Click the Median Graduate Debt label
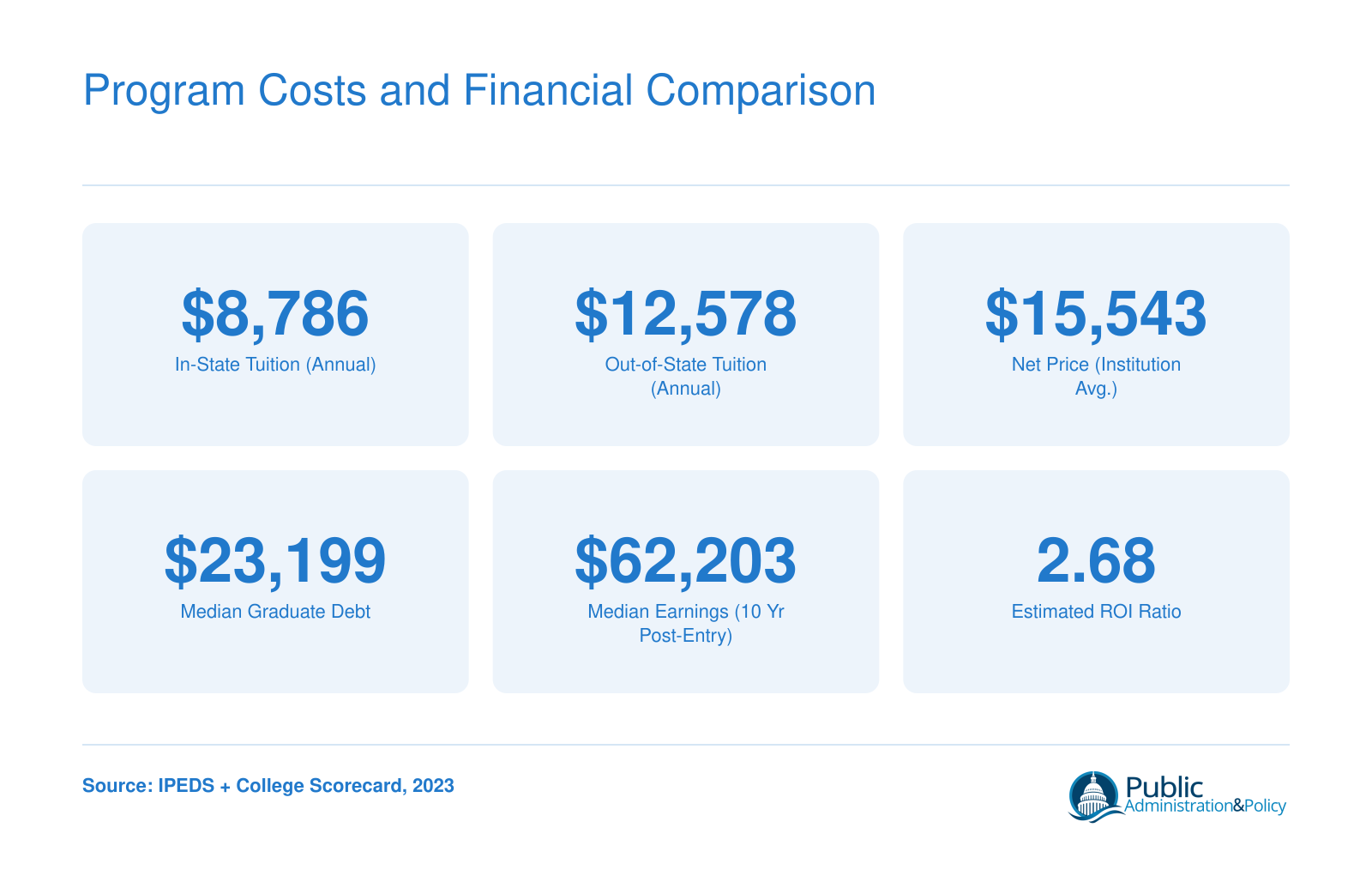The image size is (1372, 882). (x=275, y=612)
